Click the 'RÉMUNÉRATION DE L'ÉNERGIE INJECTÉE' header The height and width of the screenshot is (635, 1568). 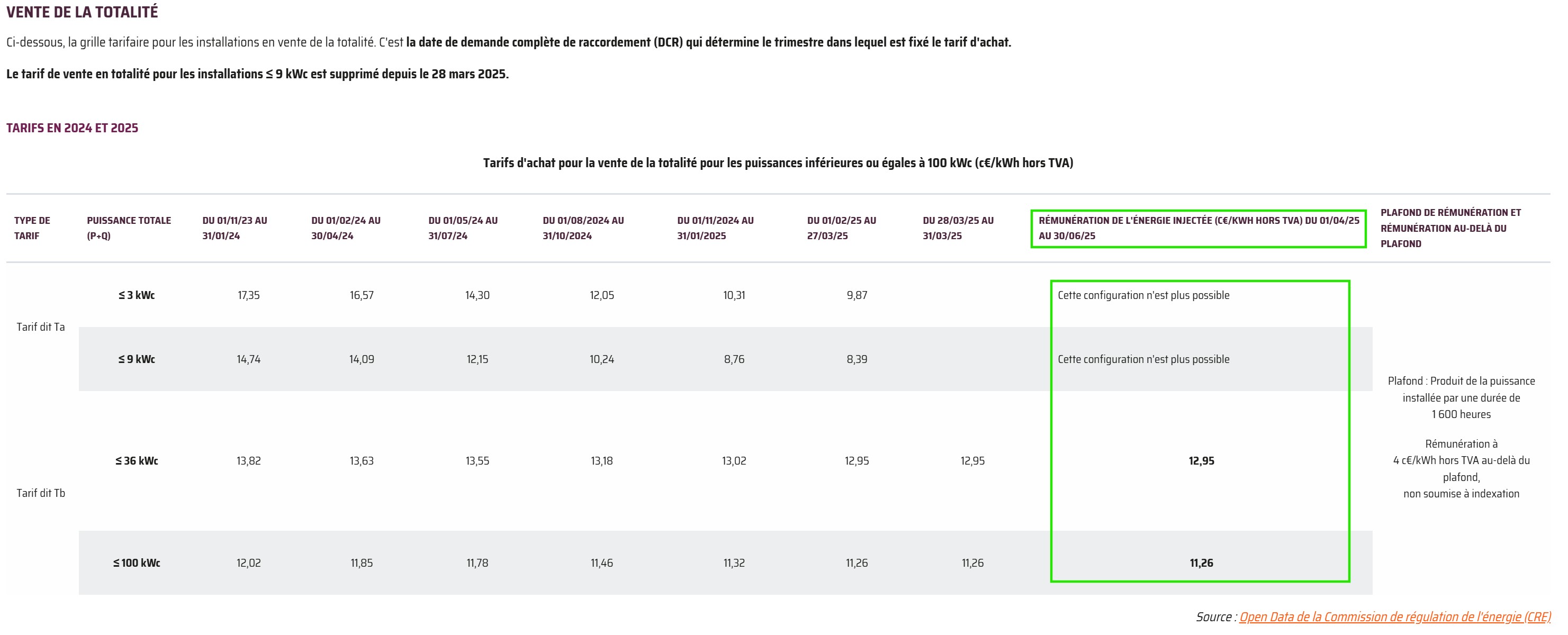(1198, 228)
